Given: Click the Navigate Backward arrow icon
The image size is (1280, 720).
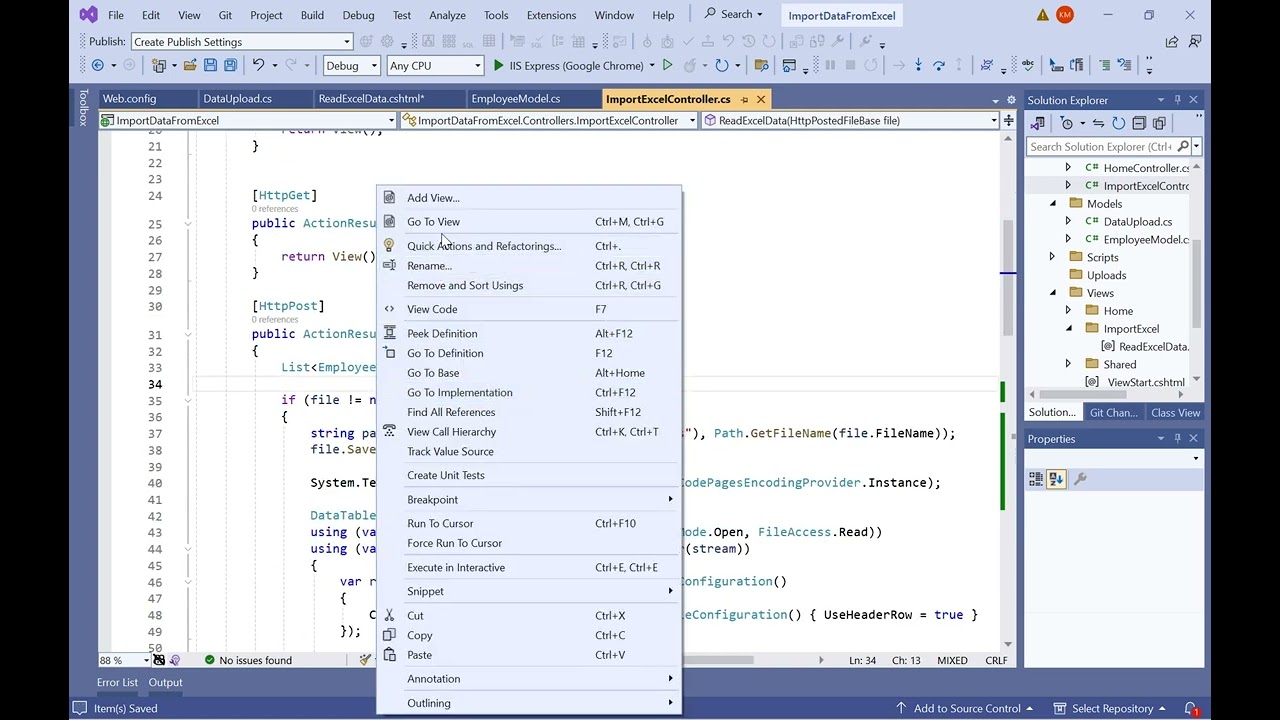Looking at the screenshot, I should [x=97, y=65].
